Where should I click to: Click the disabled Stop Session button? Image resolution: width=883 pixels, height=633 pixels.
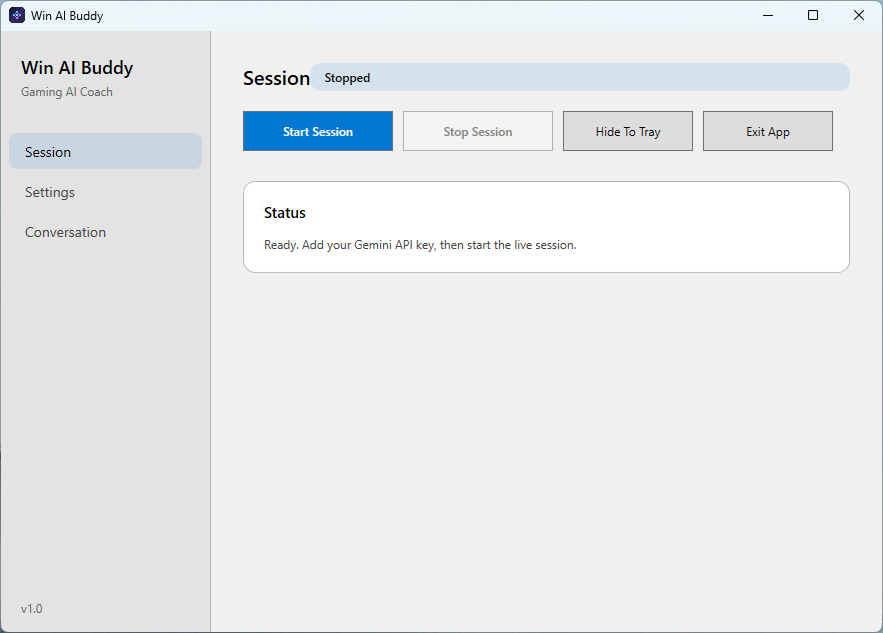(477, 131)
